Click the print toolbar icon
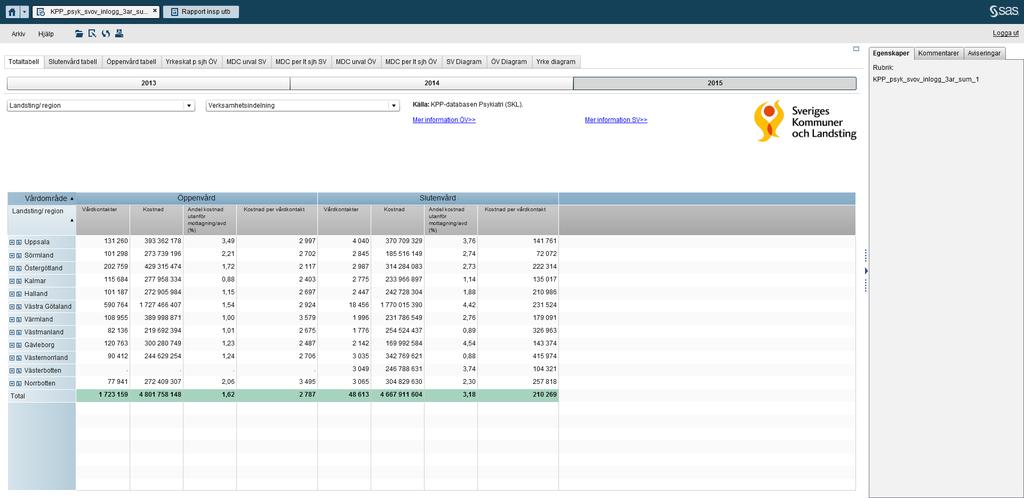1024x498 pixels. click(119, 33)
